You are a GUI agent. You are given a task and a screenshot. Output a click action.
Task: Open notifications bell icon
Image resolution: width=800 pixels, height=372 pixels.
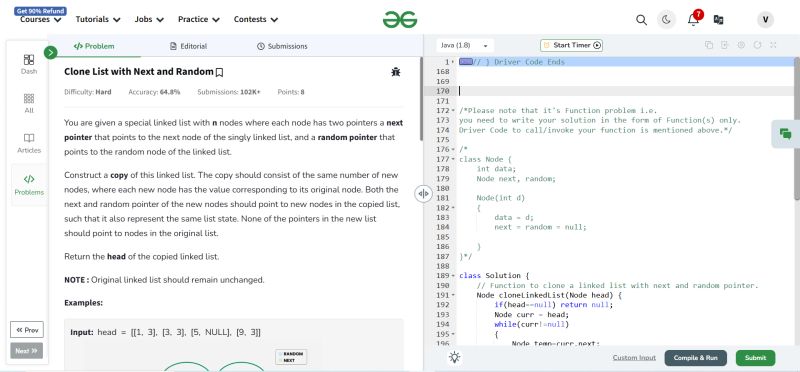(693, 19)
